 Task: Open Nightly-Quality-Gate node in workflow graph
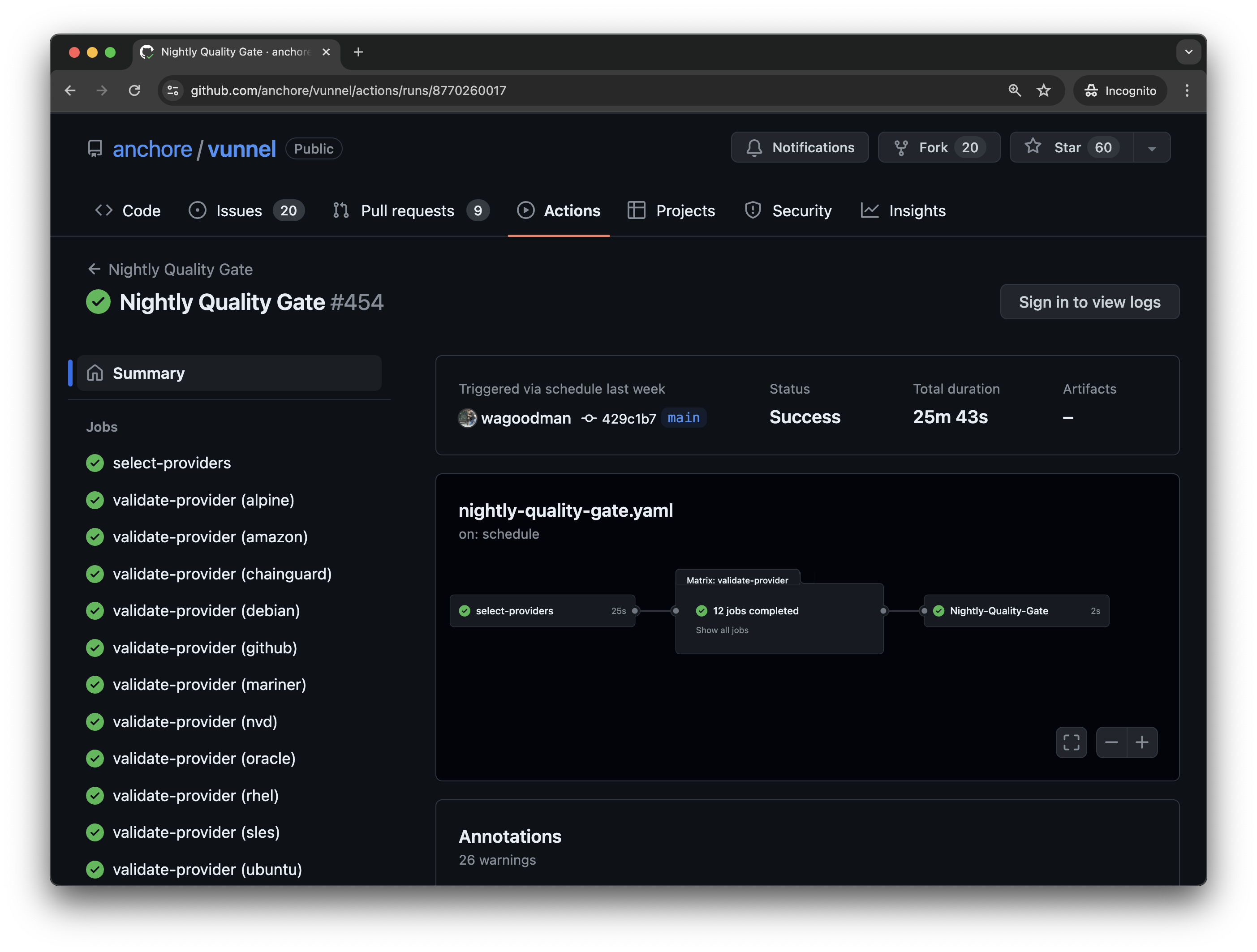click(x=1016, y=611)
